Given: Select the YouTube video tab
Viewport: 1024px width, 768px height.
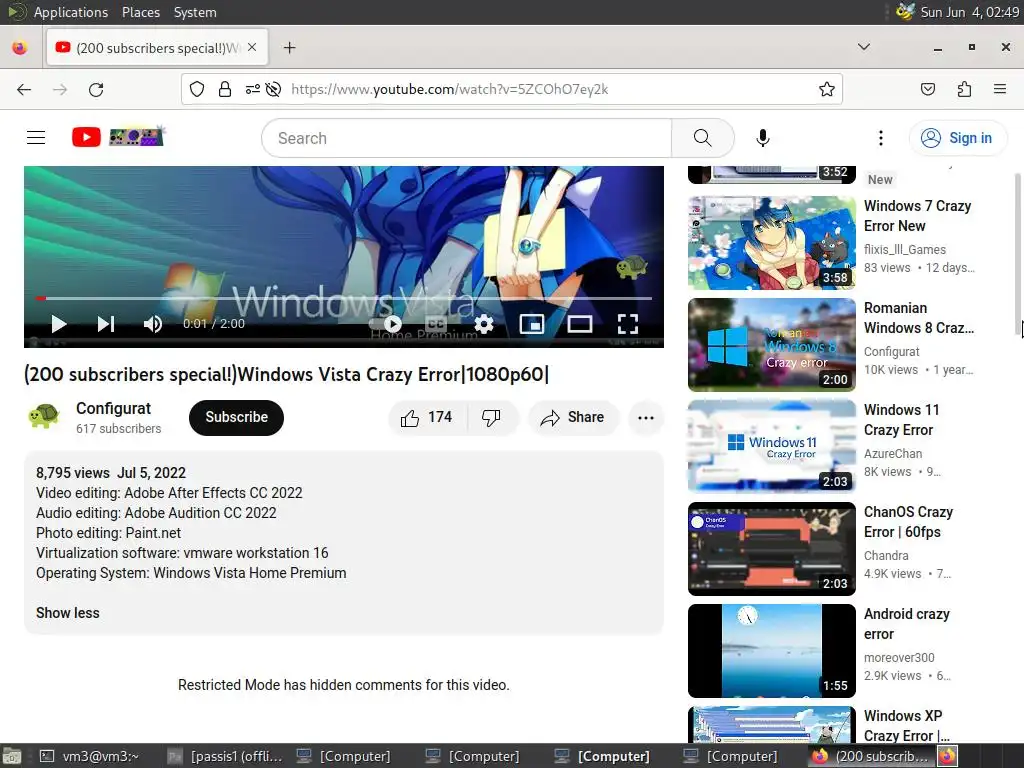Looking at the screenshot, I should (157, 48).
